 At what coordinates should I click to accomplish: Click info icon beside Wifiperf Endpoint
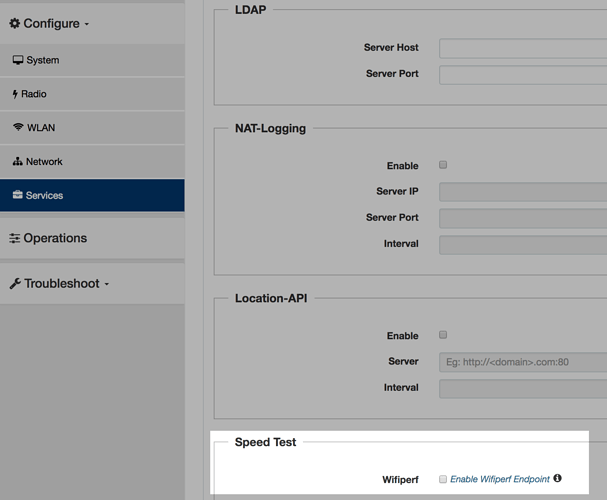tap(558, 479)
